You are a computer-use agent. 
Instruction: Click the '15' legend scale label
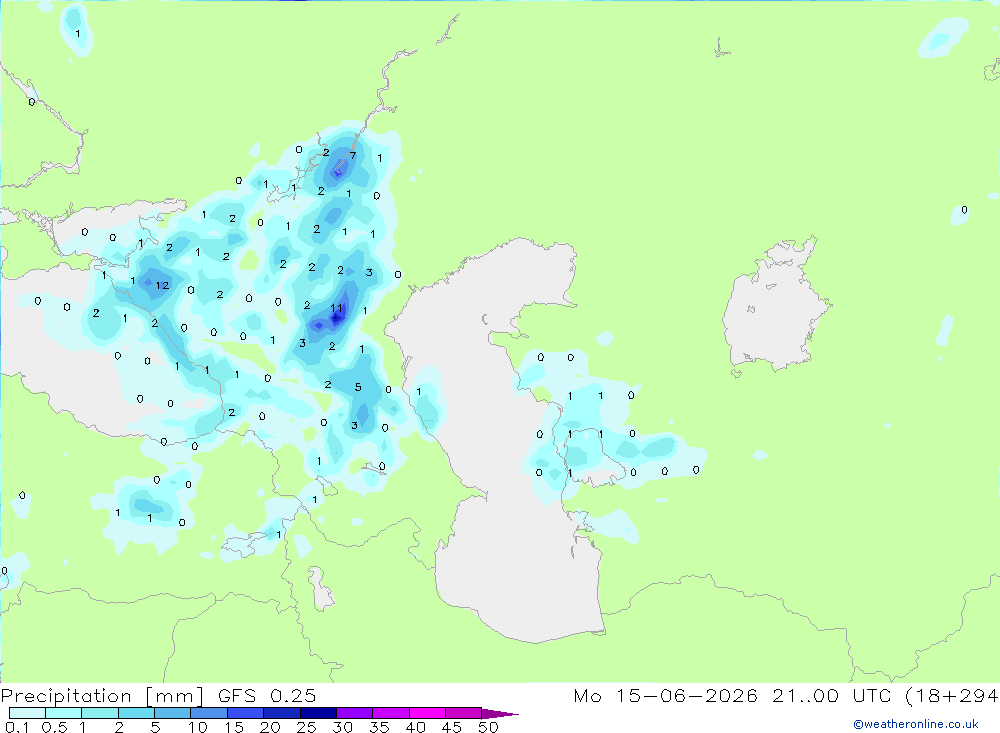tap(234, 727)
